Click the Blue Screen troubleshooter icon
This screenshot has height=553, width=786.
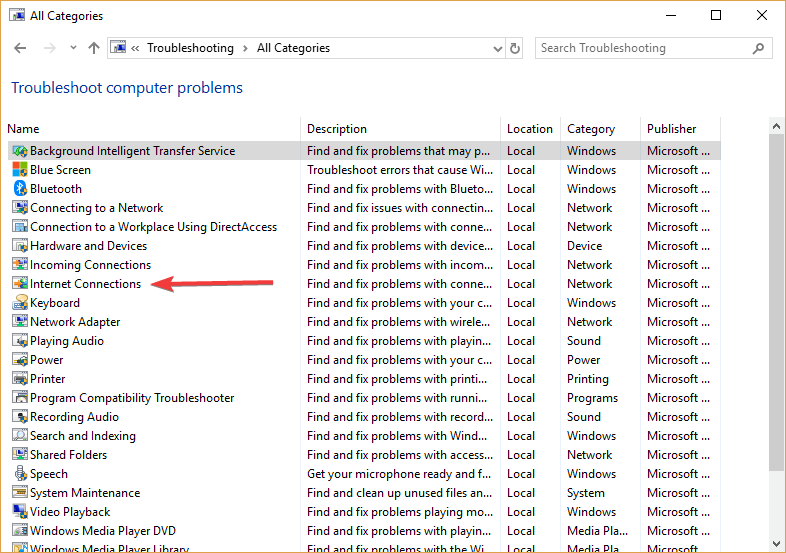coord(20,169)
